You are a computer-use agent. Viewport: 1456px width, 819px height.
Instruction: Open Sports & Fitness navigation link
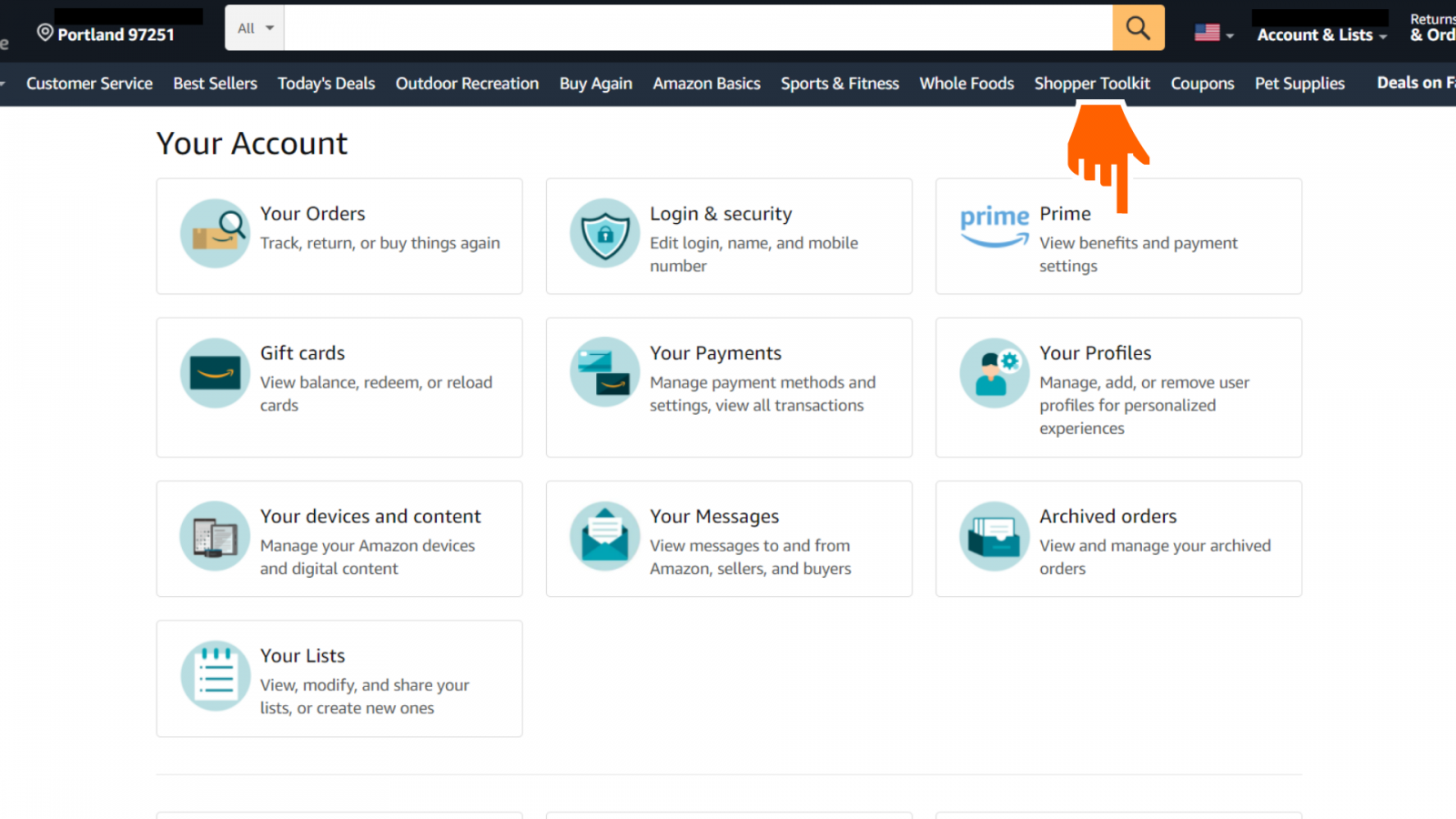pos(839,83)
